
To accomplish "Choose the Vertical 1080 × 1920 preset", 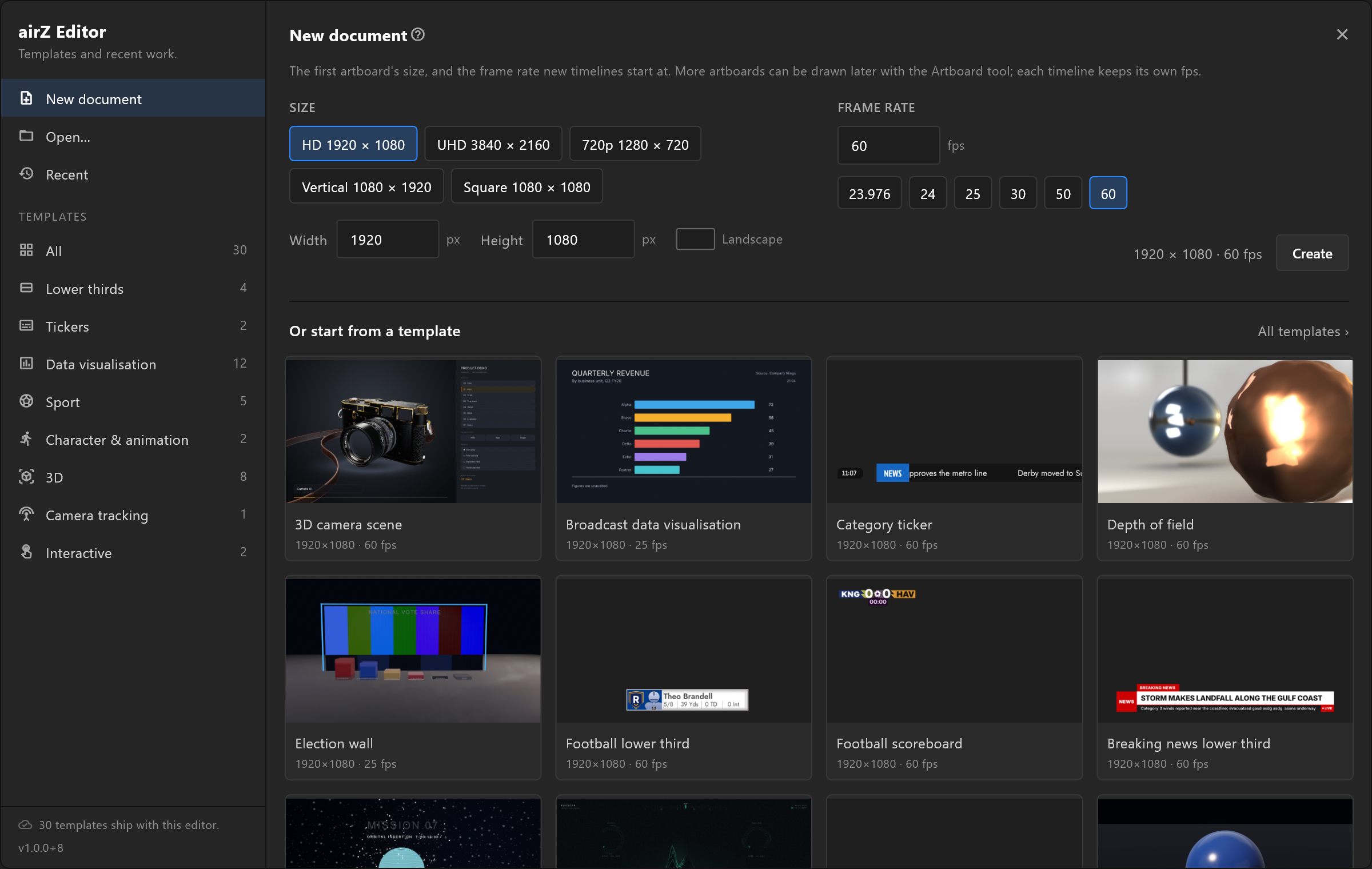I will (x=366, y=186).
